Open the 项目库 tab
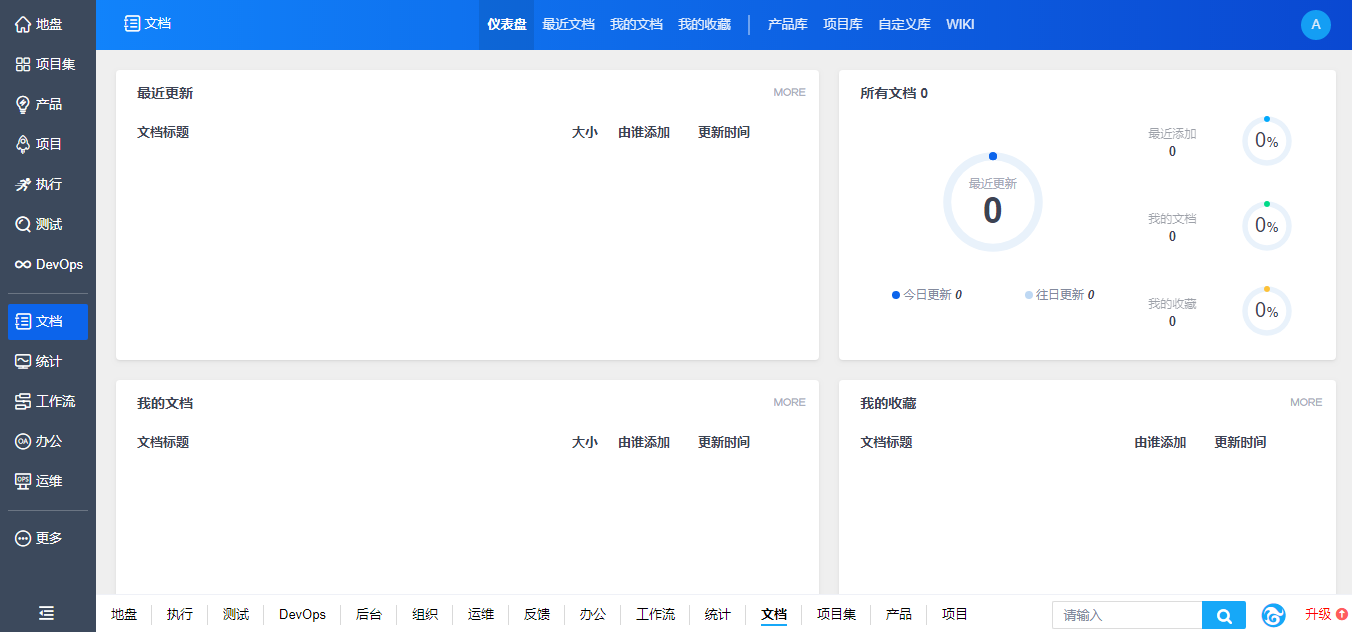 (x=843, y=25)
